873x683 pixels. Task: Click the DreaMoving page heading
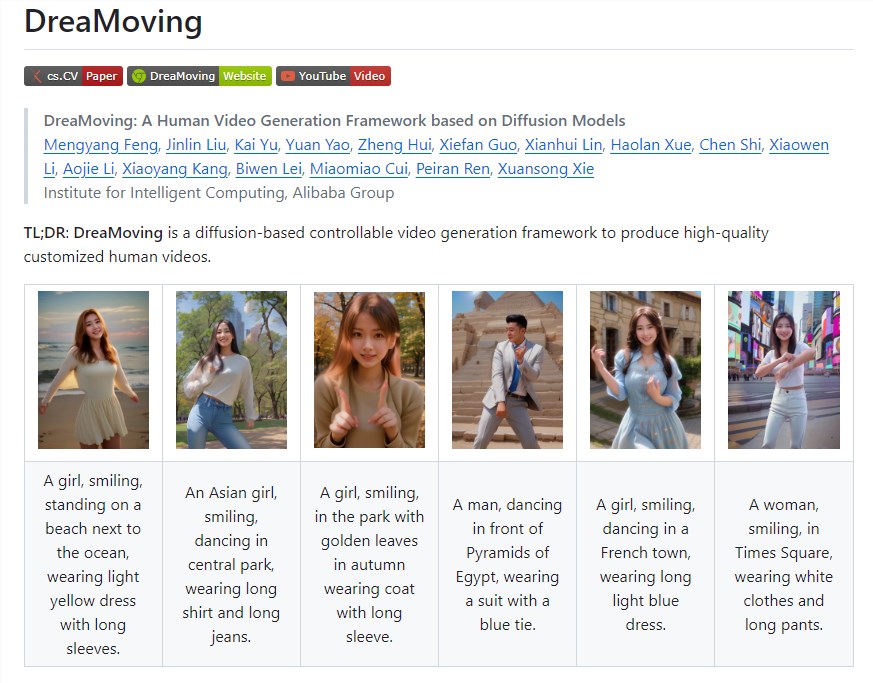(113, 21)
